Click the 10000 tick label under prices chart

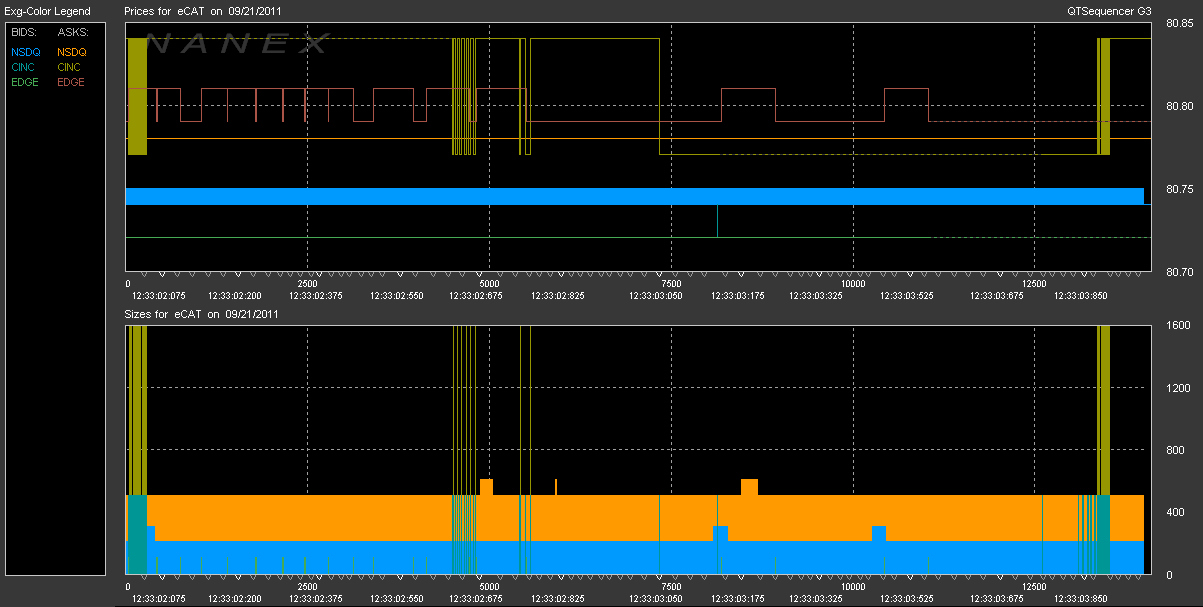point(853,283)
